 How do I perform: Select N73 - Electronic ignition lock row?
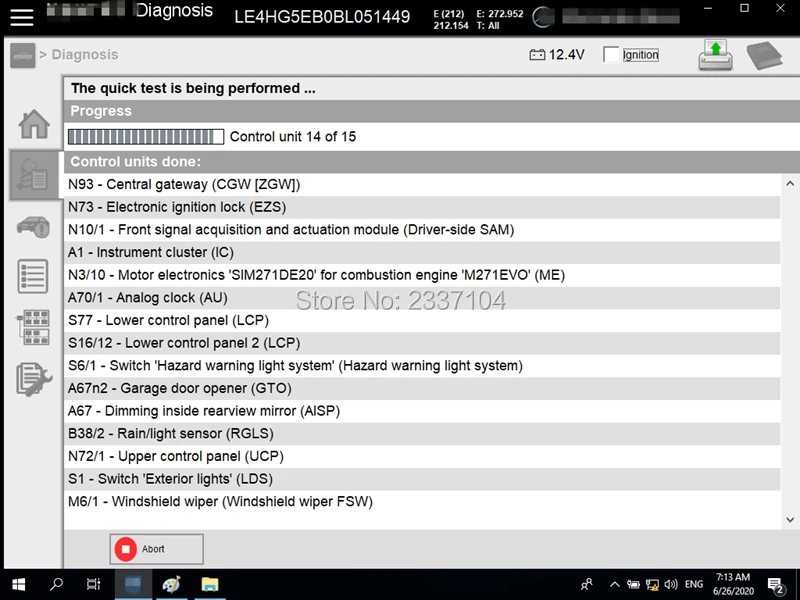coord(422,207)
